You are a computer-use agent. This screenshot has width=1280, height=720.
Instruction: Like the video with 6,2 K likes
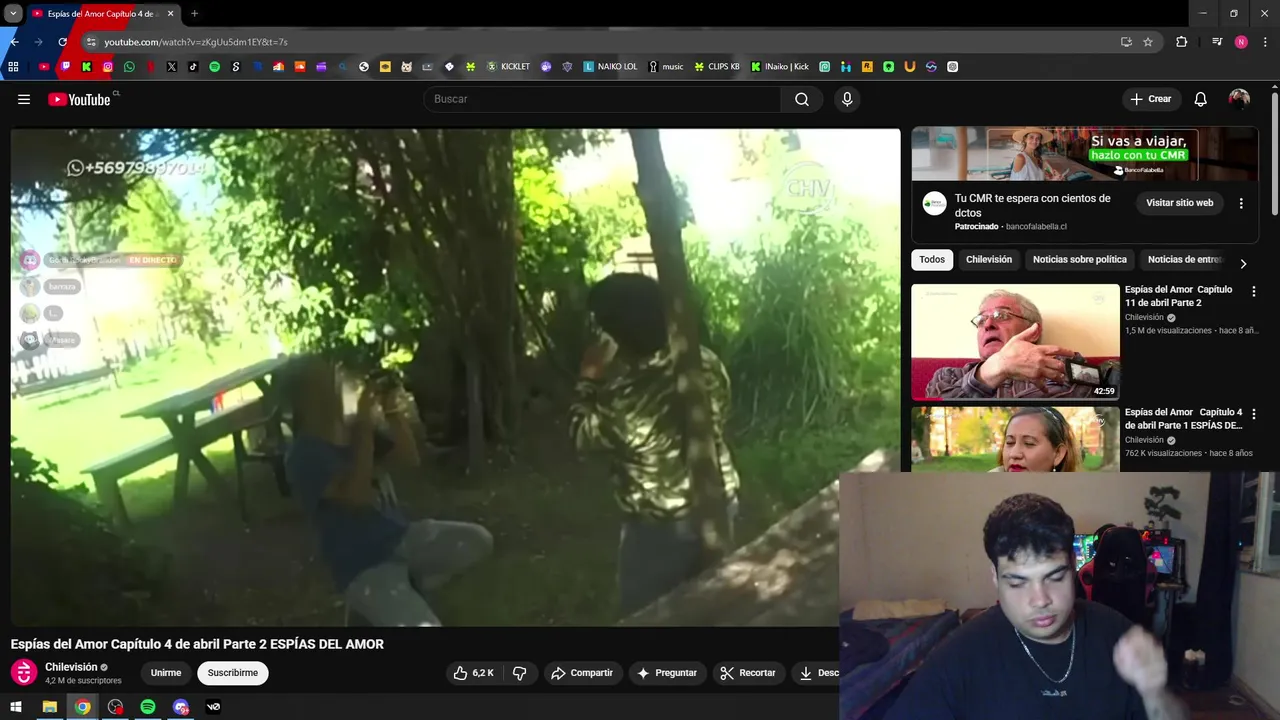pos(474,673)
